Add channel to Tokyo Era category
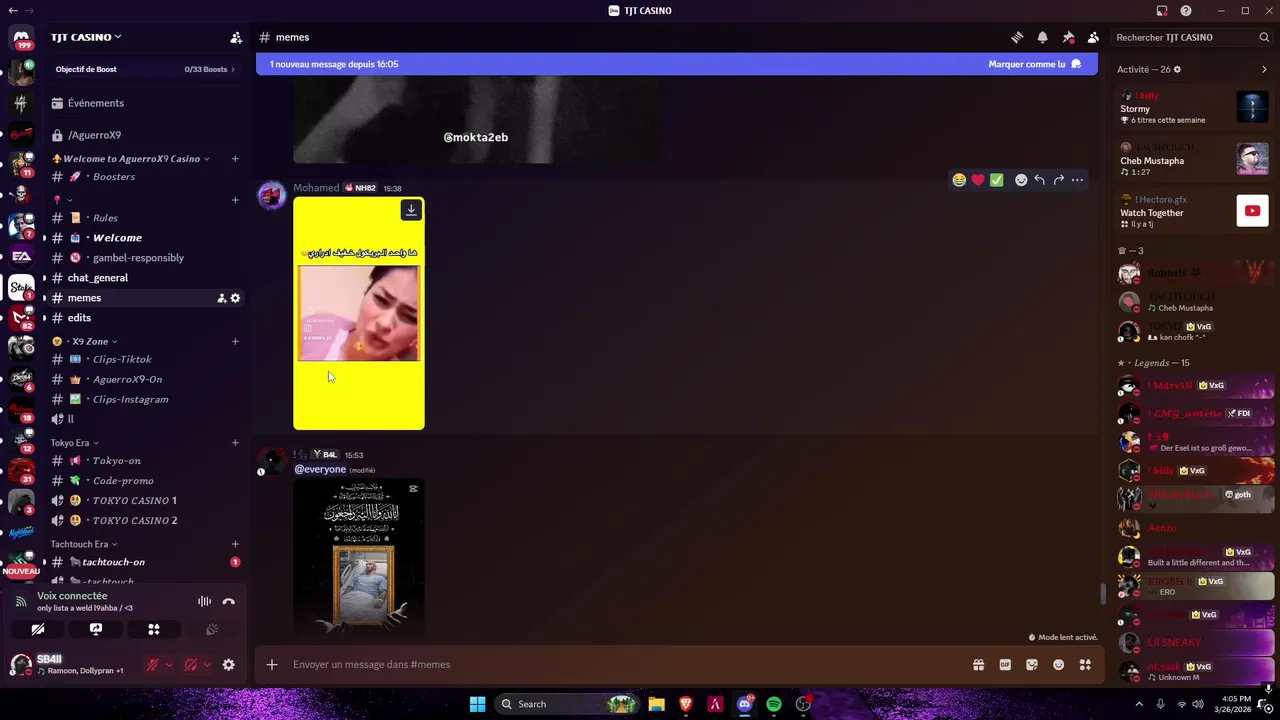Screen dimensions: 1280x720 [235, 443]
